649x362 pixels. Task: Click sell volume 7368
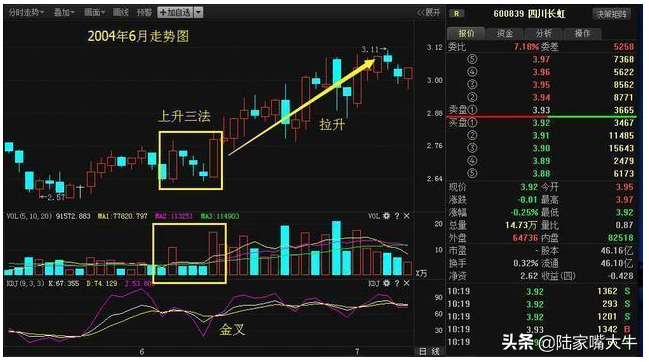tap(623, 59)
